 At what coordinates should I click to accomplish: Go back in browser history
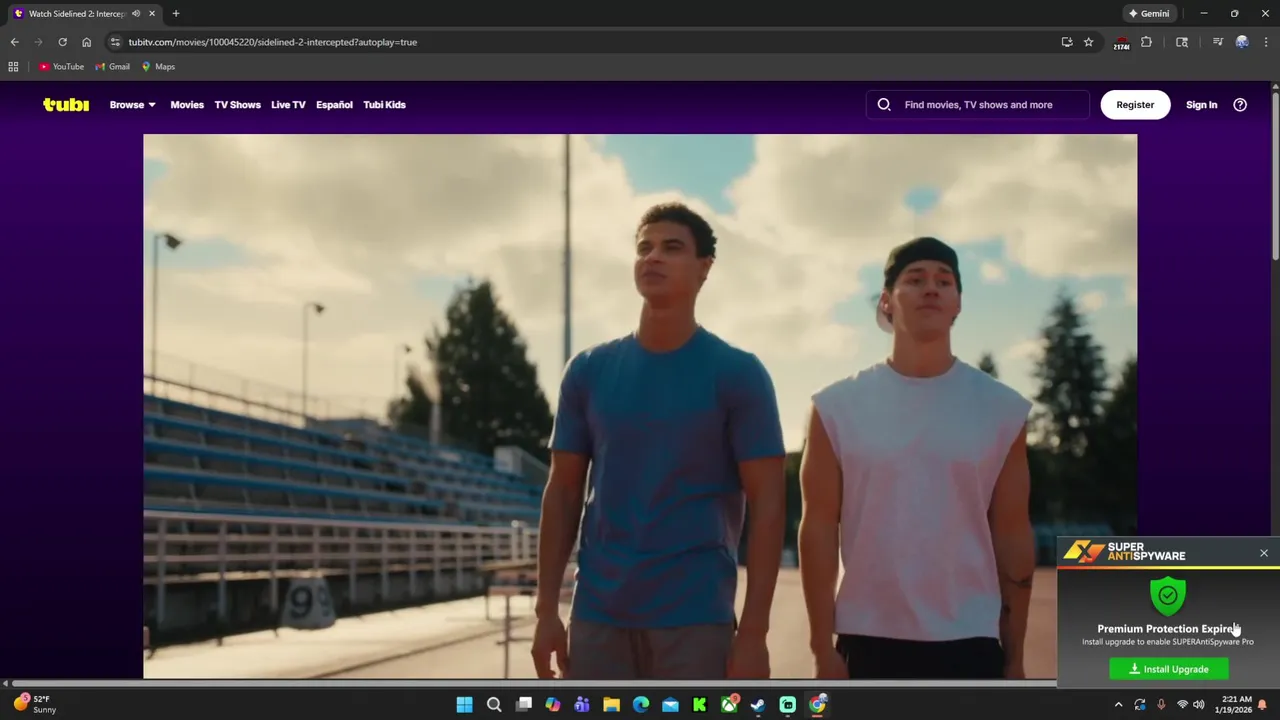14,42
